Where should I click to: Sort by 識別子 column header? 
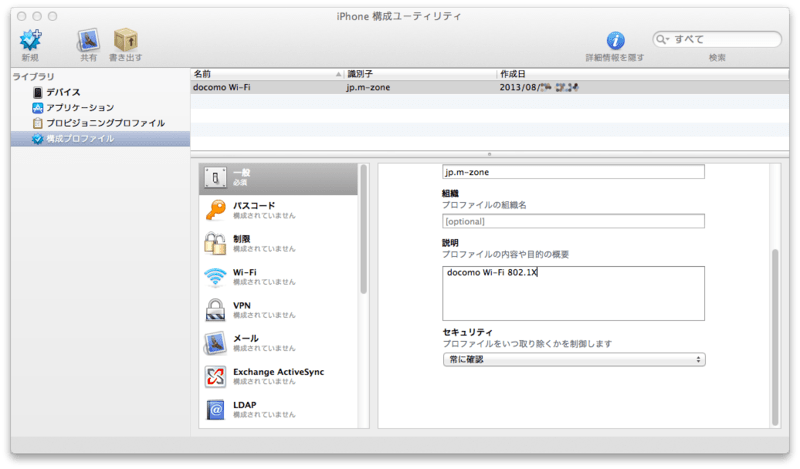click(x=420, y=74)
